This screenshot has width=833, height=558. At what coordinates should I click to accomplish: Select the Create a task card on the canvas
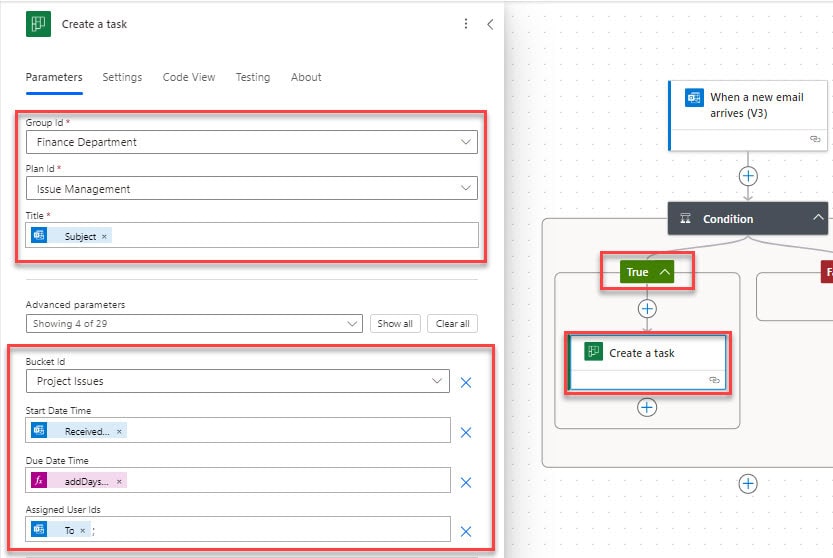click(647, 362)
